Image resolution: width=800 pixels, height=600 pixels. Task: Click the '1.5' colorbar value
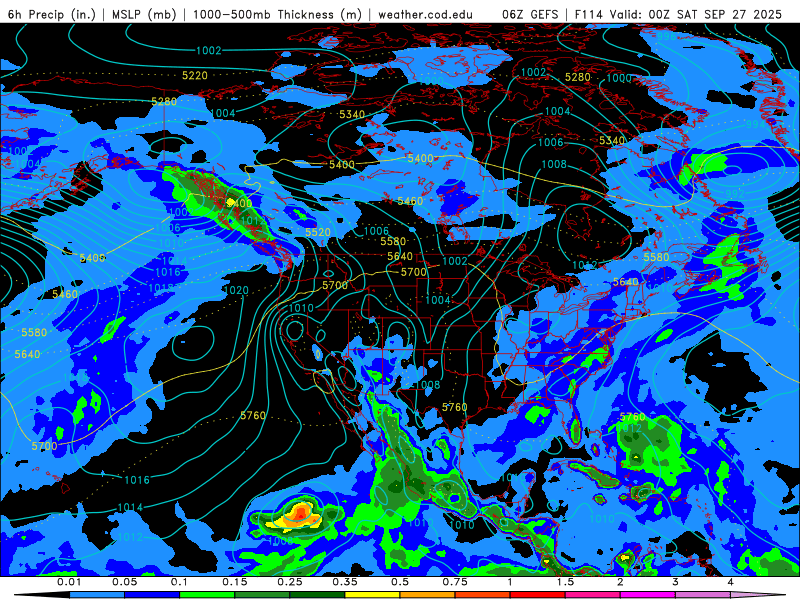565,582
